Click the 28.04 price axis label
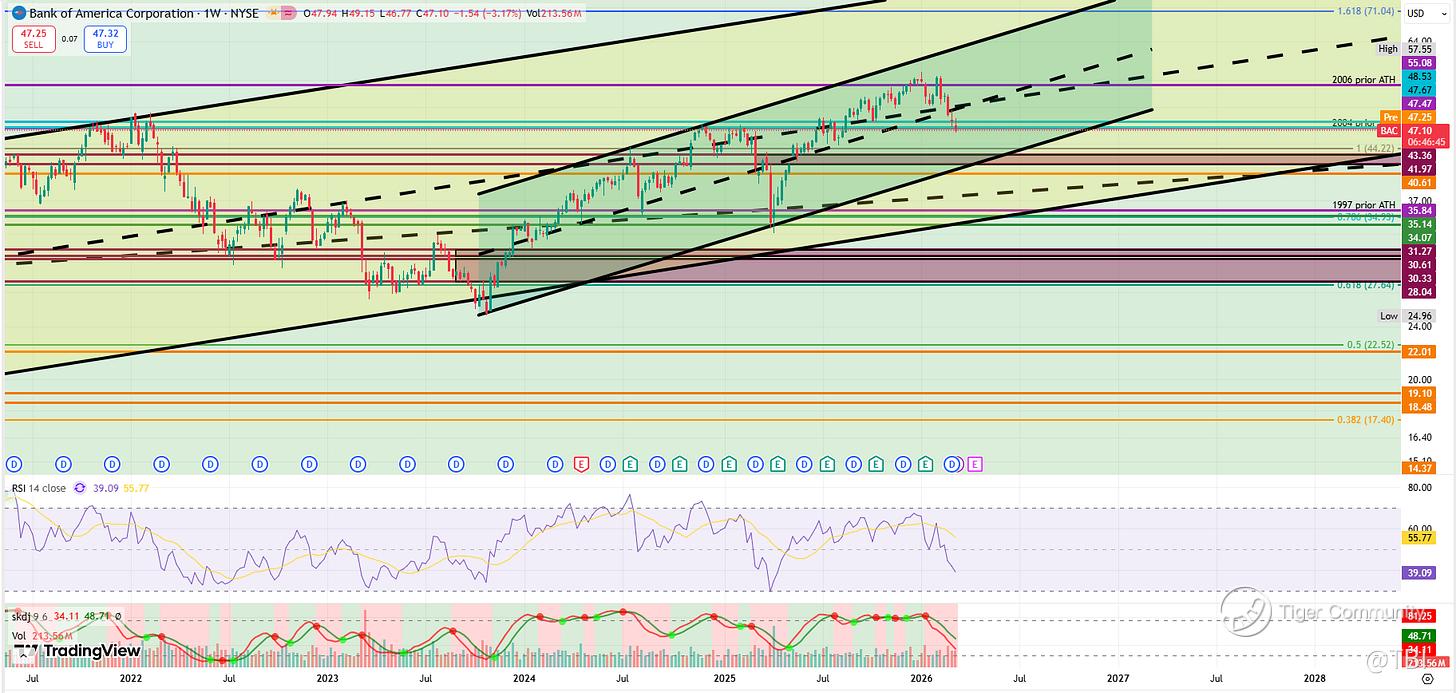Screen dimensions: 1456x693 click(1418, 291)
